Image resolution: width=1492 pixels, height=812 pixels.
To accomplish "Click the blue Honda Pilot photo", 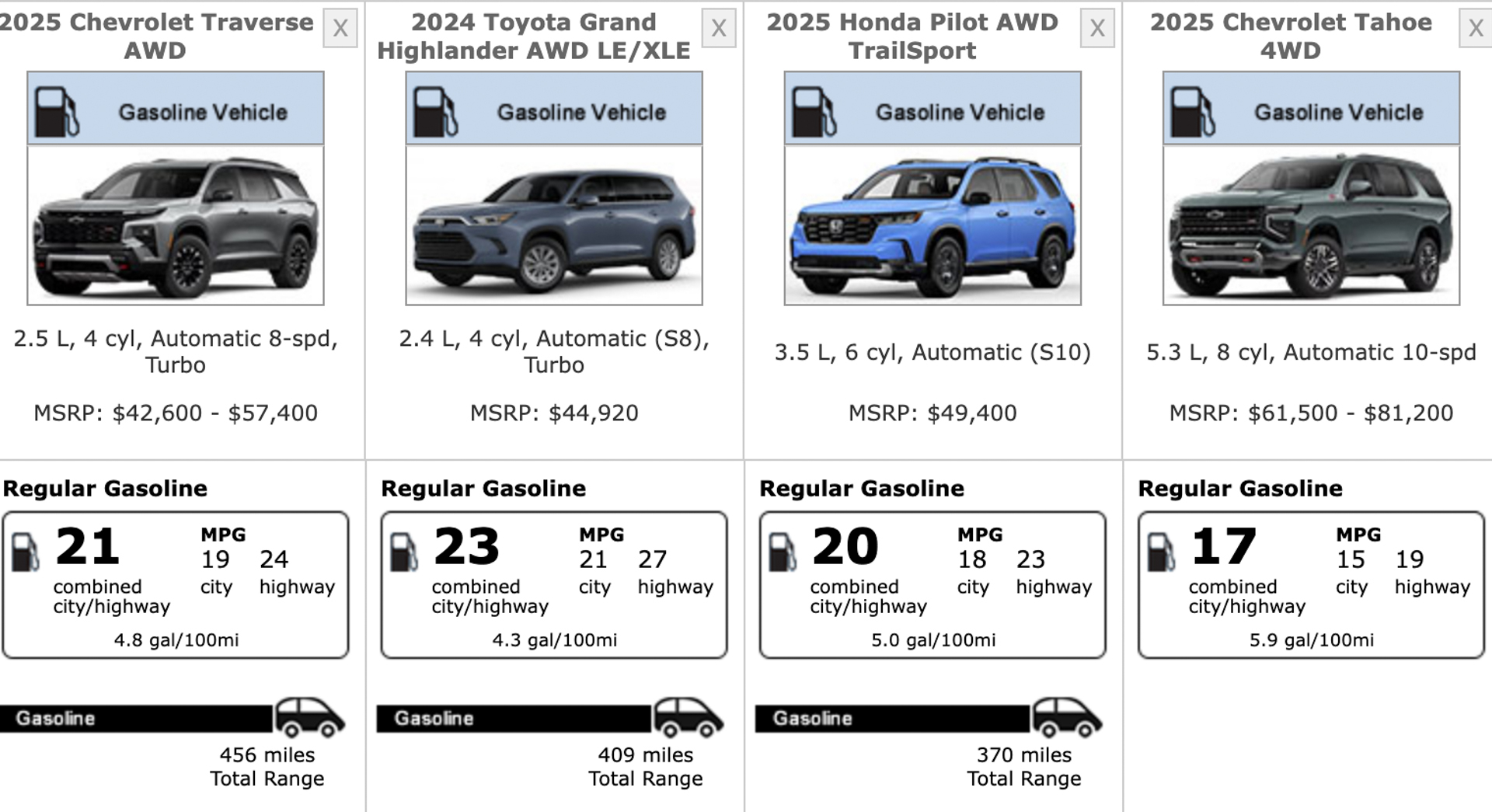I will pyautogui.click(x=932, y=225).
